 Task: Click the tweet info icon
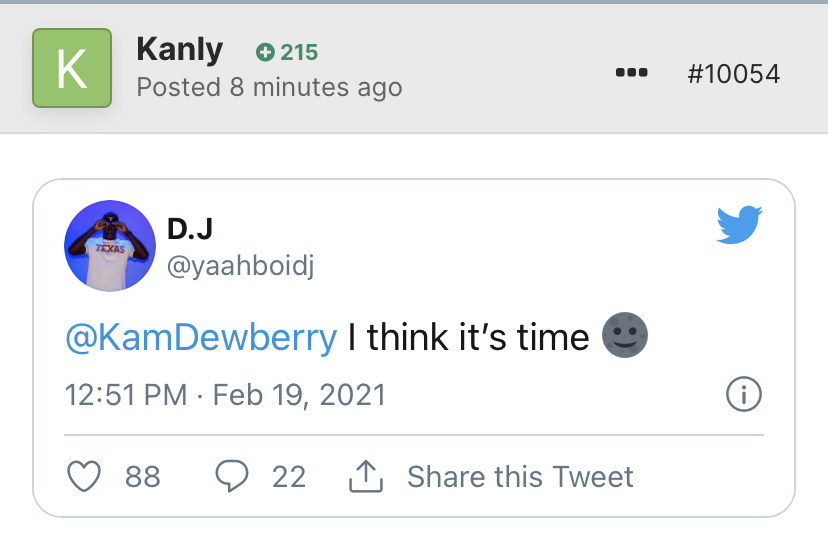click(743, 395)
